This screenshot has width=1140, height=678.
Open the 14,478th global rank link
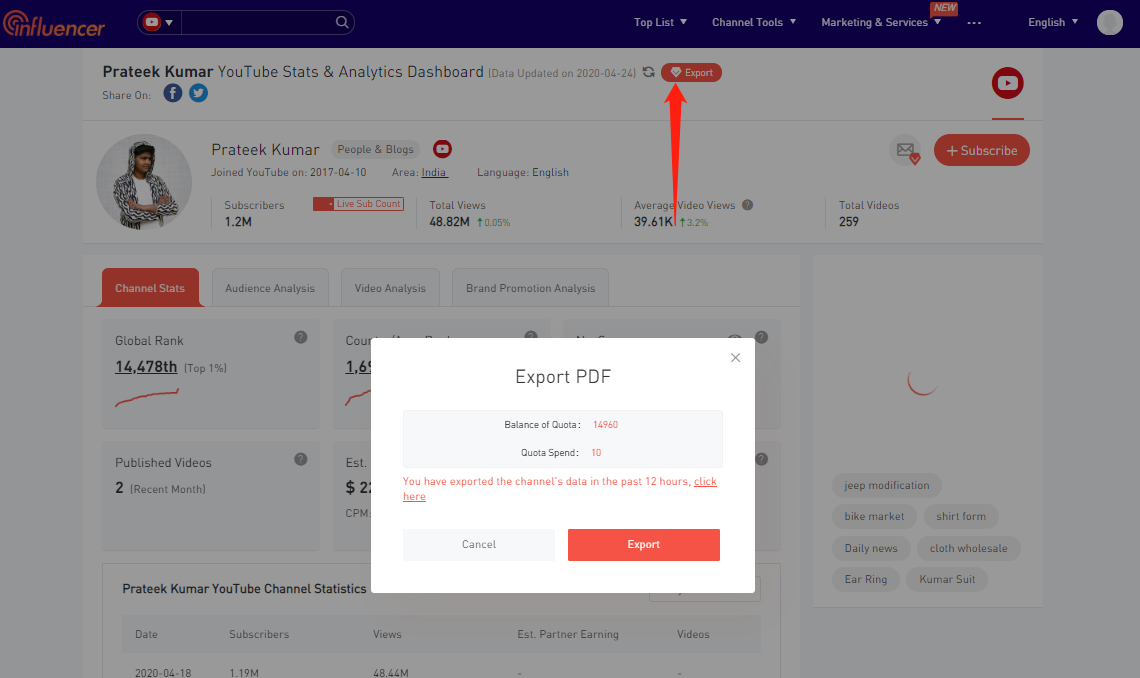tap(146, 367)
